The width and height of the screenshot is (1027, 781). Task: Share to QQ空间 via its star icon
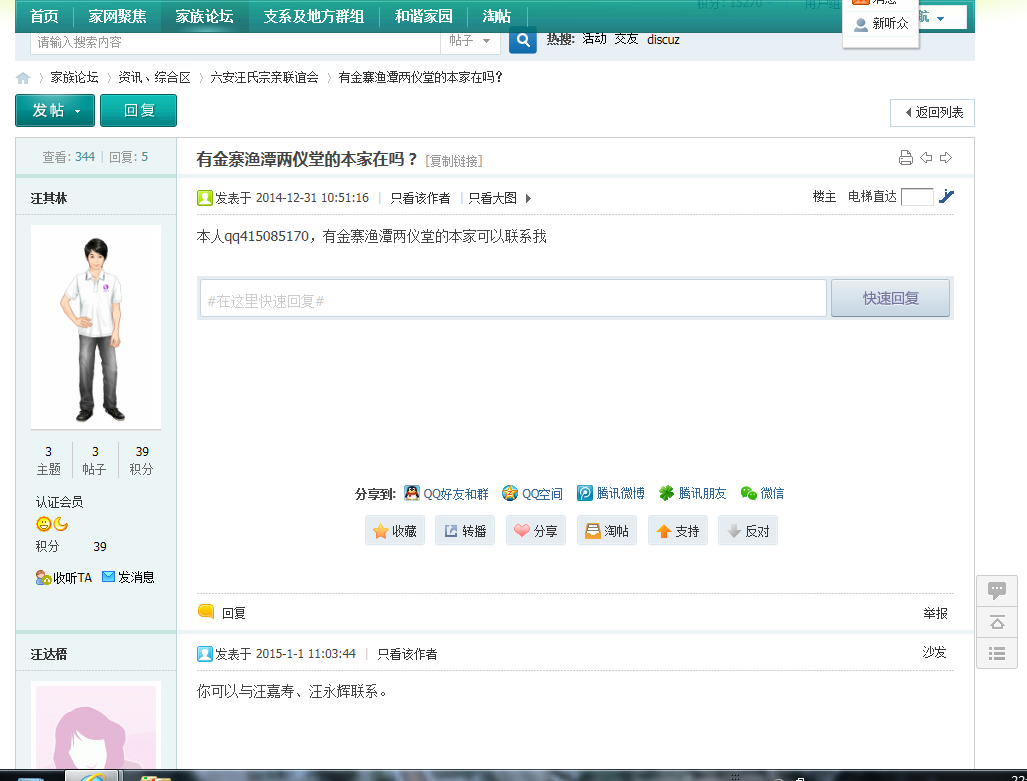tap(510, 493)
